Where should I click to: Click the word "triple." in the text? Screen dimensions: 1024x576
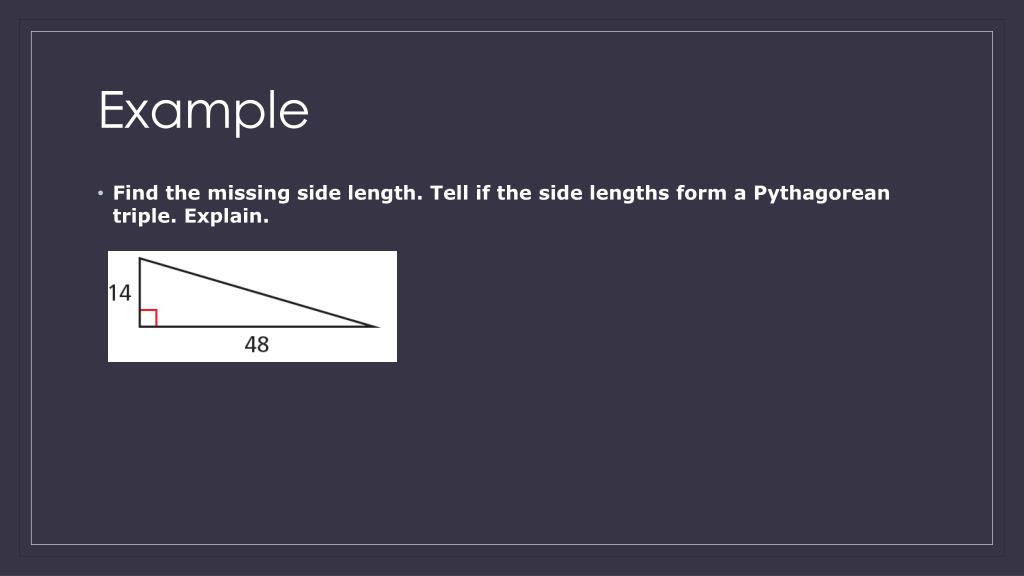click(x=144, y=216)
